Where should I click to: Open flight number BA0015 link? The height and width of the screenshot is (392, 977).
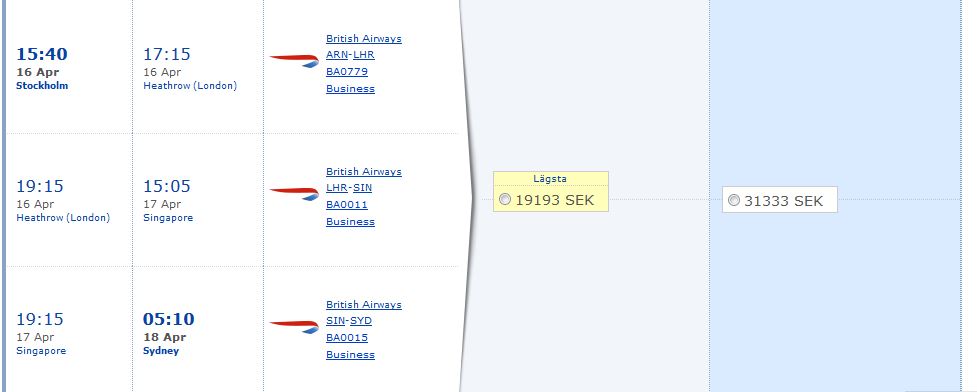click(347, 338)
